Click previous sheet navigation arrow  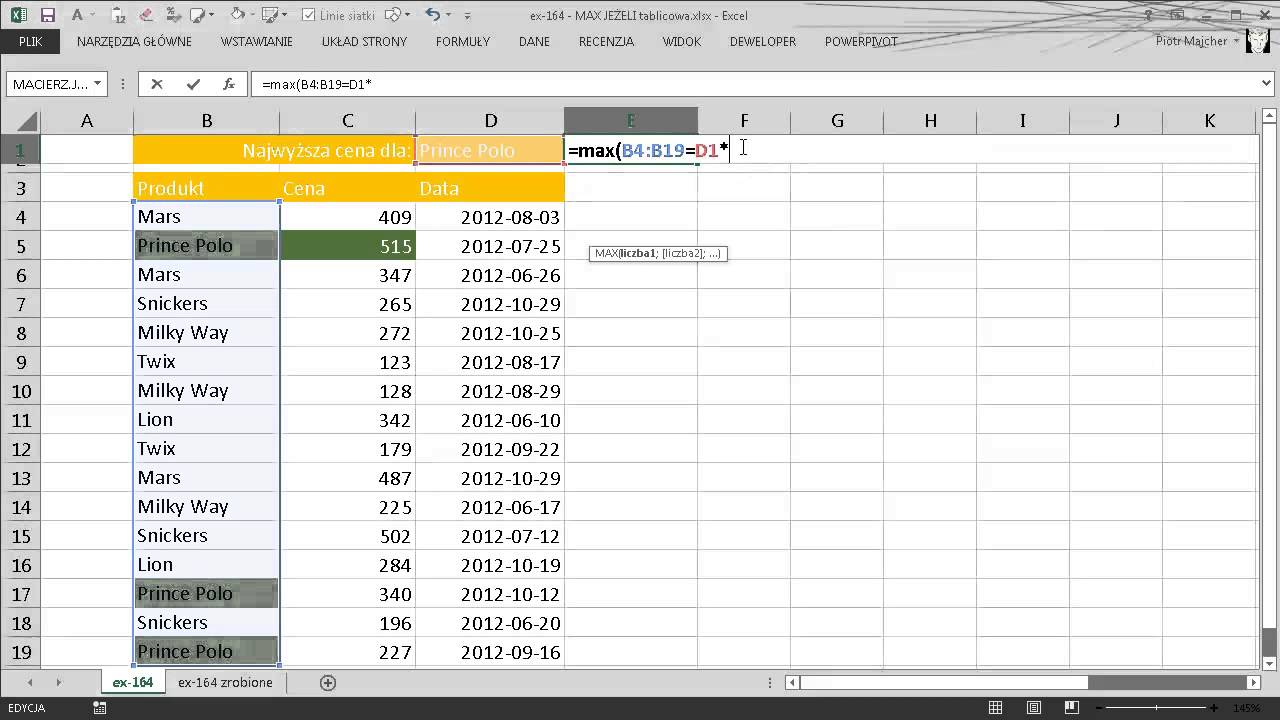coord(30,682)
